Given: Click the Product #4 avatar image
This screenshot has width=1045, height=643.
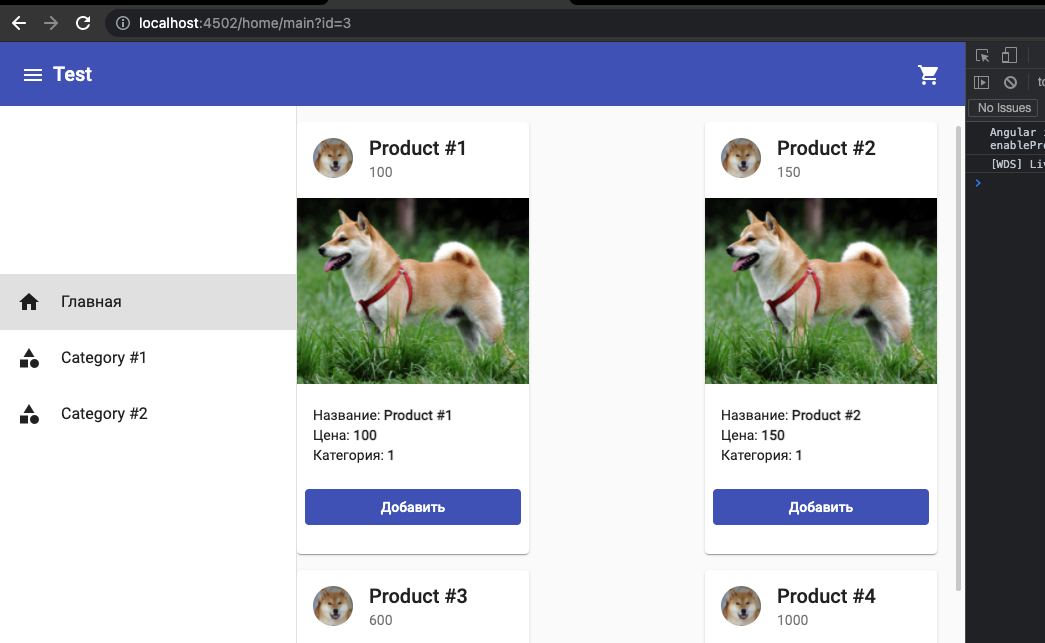Looking at the screenshot, I should [x=741, y=606].
